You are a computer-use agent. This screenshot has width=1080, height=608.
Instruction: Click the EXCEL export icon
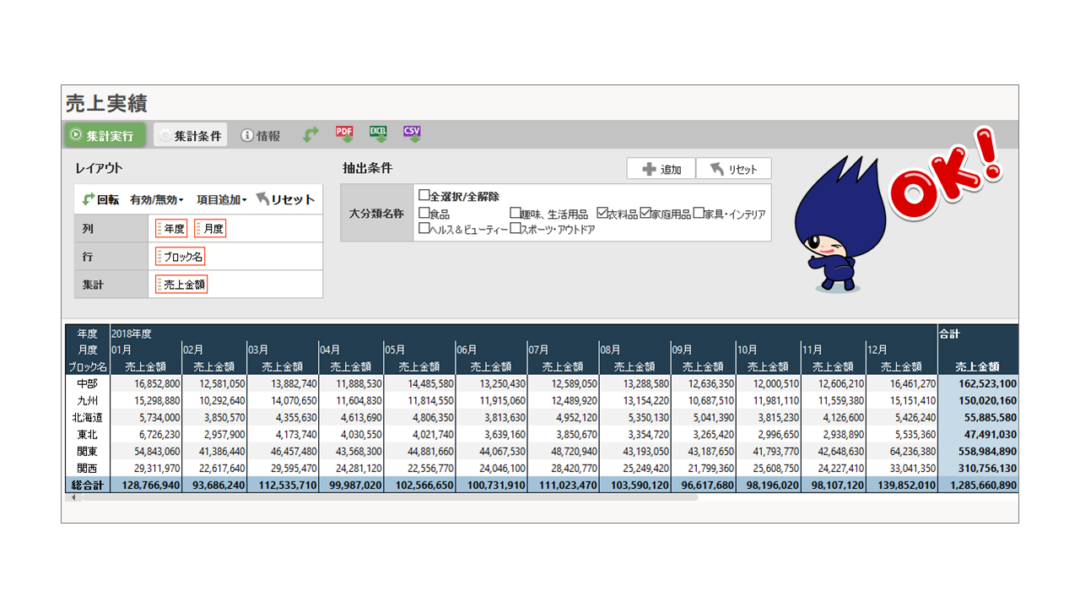pos(378,132)
